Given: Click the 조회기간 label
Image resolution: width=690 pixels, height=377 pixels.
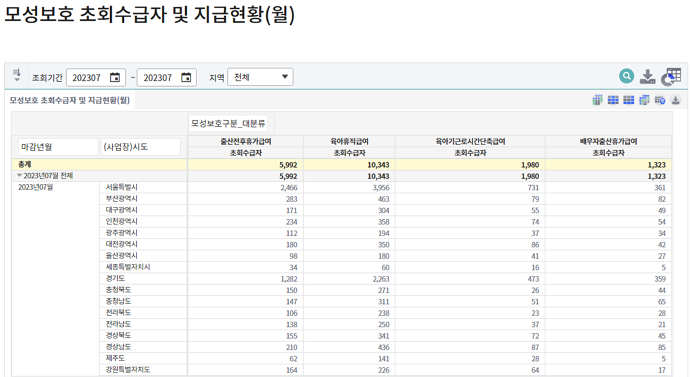Looking at the screenshot, I should coord(47,78).
